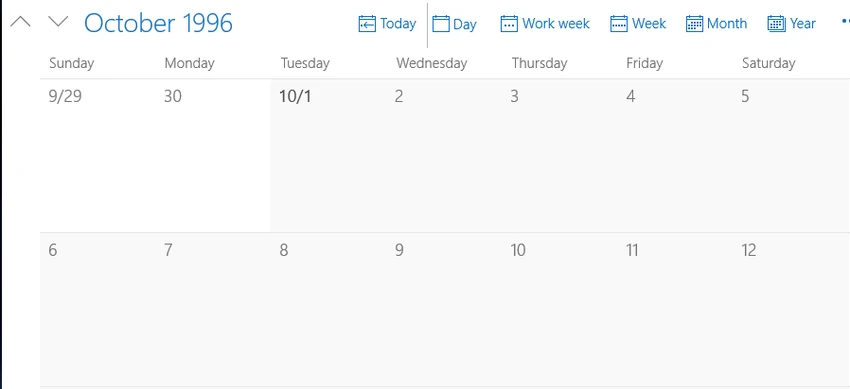Select October 12 Saturday cell
The image size is (850, 389).
792,310
